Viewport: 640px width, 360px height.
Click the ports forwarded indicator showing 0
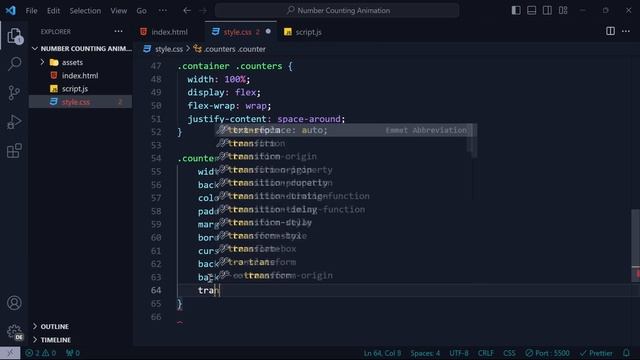73,353
